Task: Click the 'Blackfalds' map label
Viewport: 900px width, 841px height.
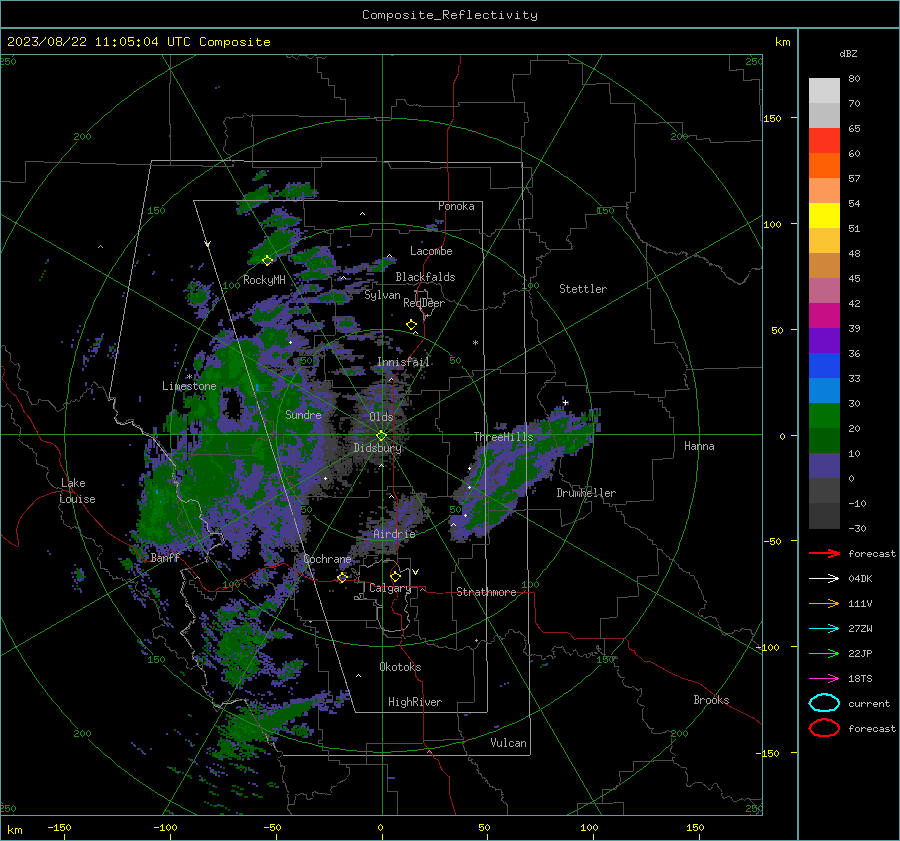Action: tap(425, 277)
